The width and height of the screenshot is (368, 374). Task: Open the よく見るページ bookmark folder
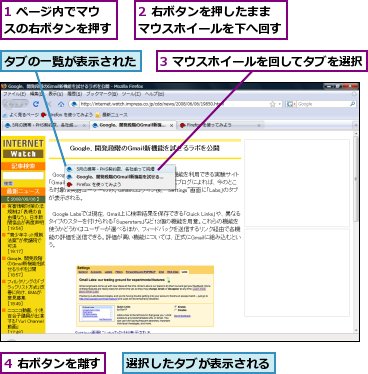point(21,115)
